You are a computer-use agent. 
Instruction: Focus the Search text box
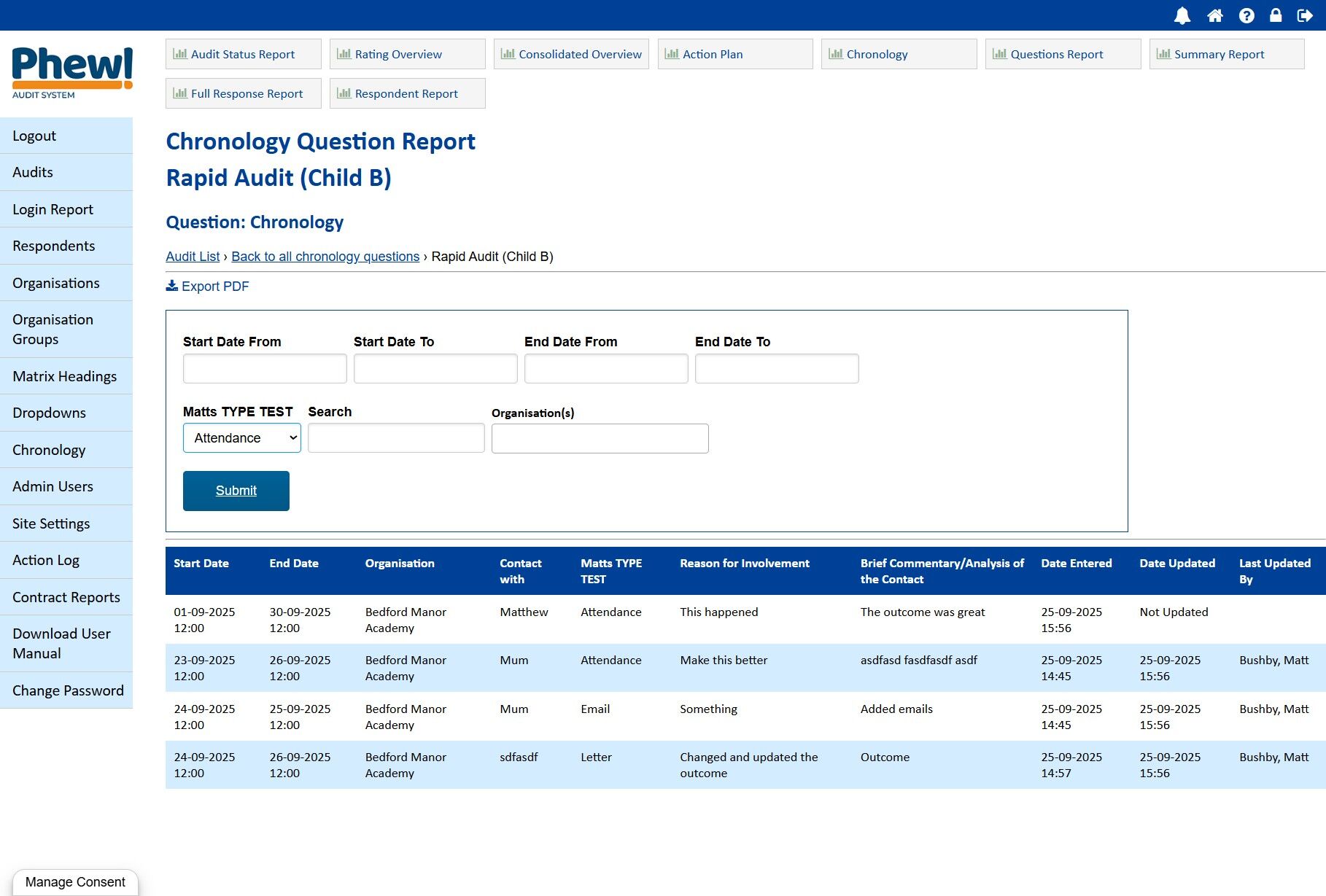pyautogui.click(x=396, y=438)
